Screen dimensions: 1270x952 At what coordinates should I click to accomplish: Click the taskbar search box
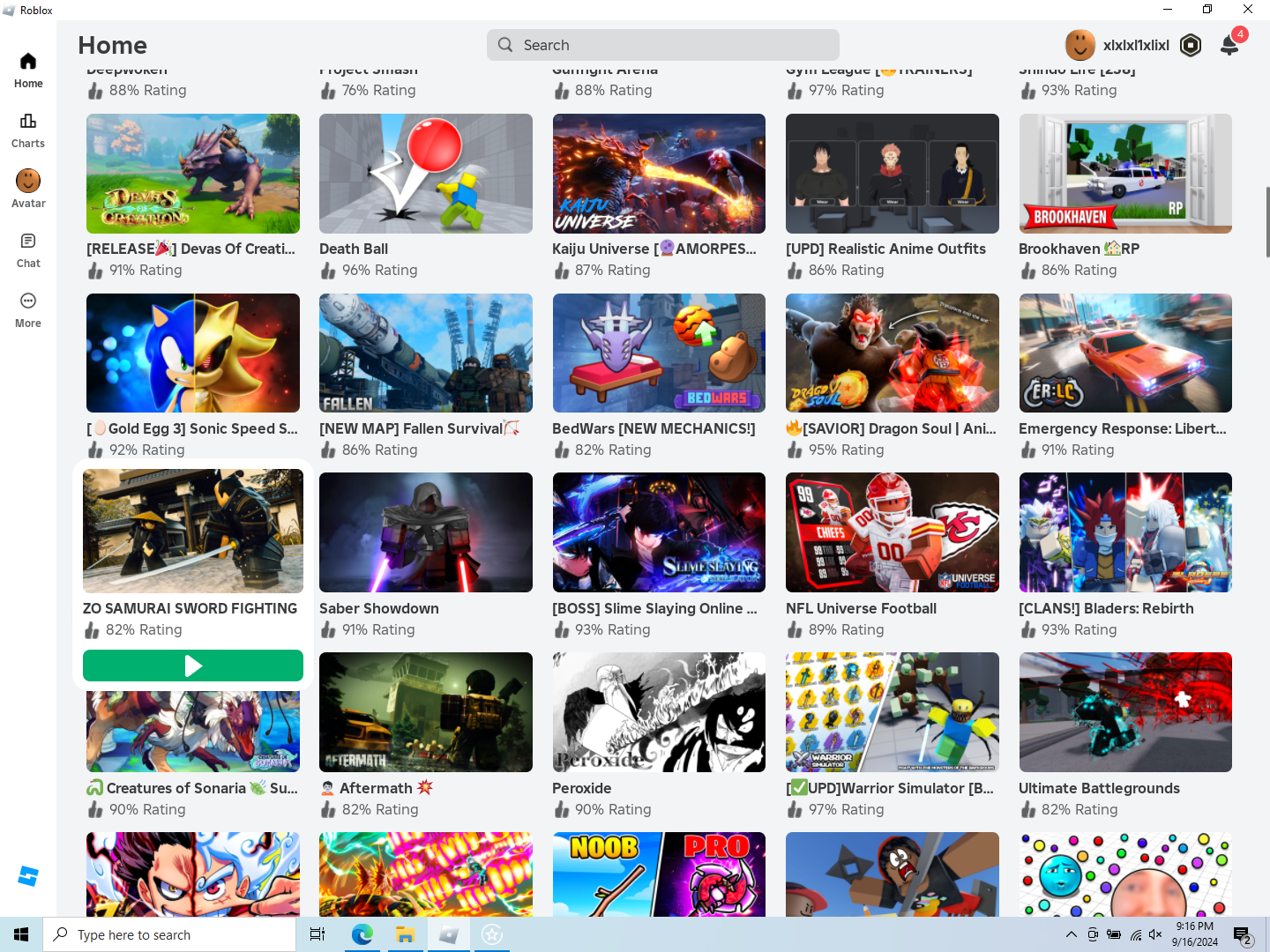click(169, 934)
